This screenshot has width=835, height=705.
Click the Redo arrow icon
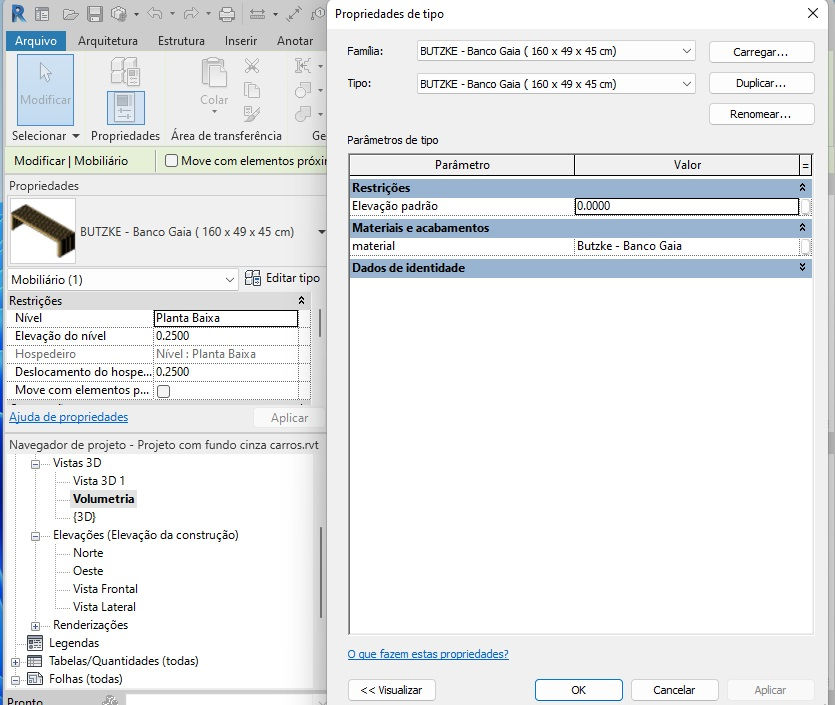point(191,13)
